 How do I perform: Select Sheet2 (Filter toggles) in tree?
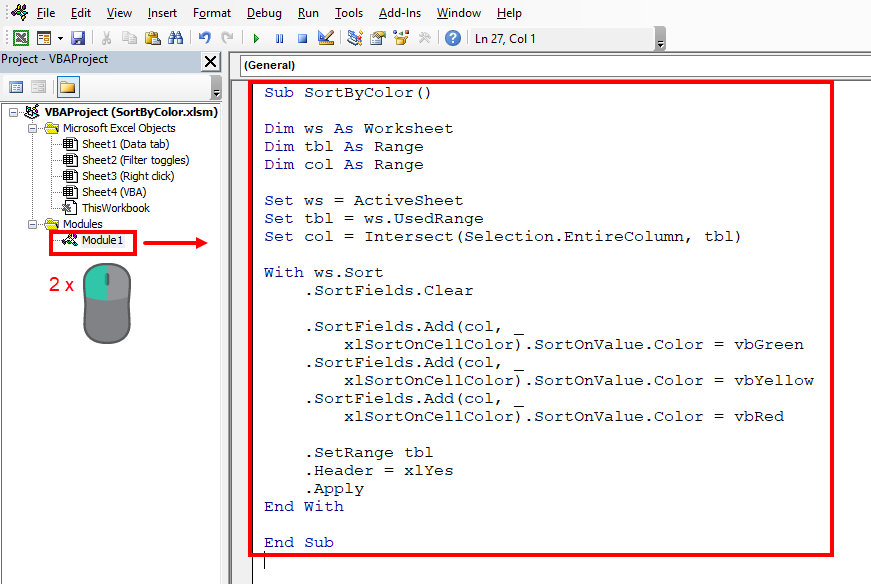(x=136, y=161)
